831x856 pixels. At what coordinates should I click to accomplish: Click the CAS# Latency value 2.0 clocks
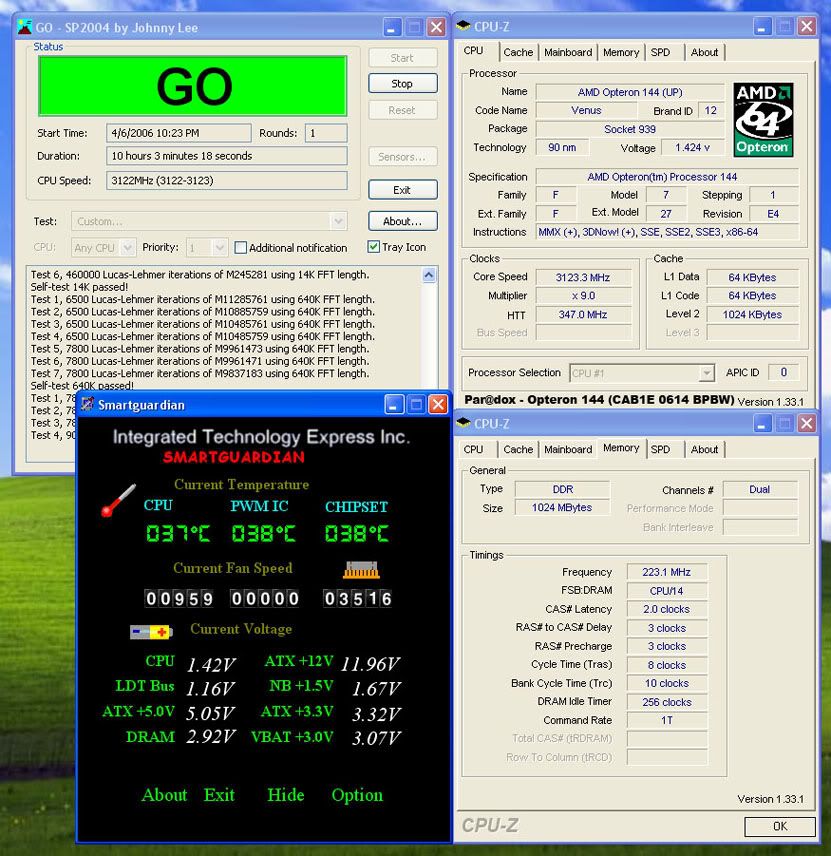click(x=667, y=609)
